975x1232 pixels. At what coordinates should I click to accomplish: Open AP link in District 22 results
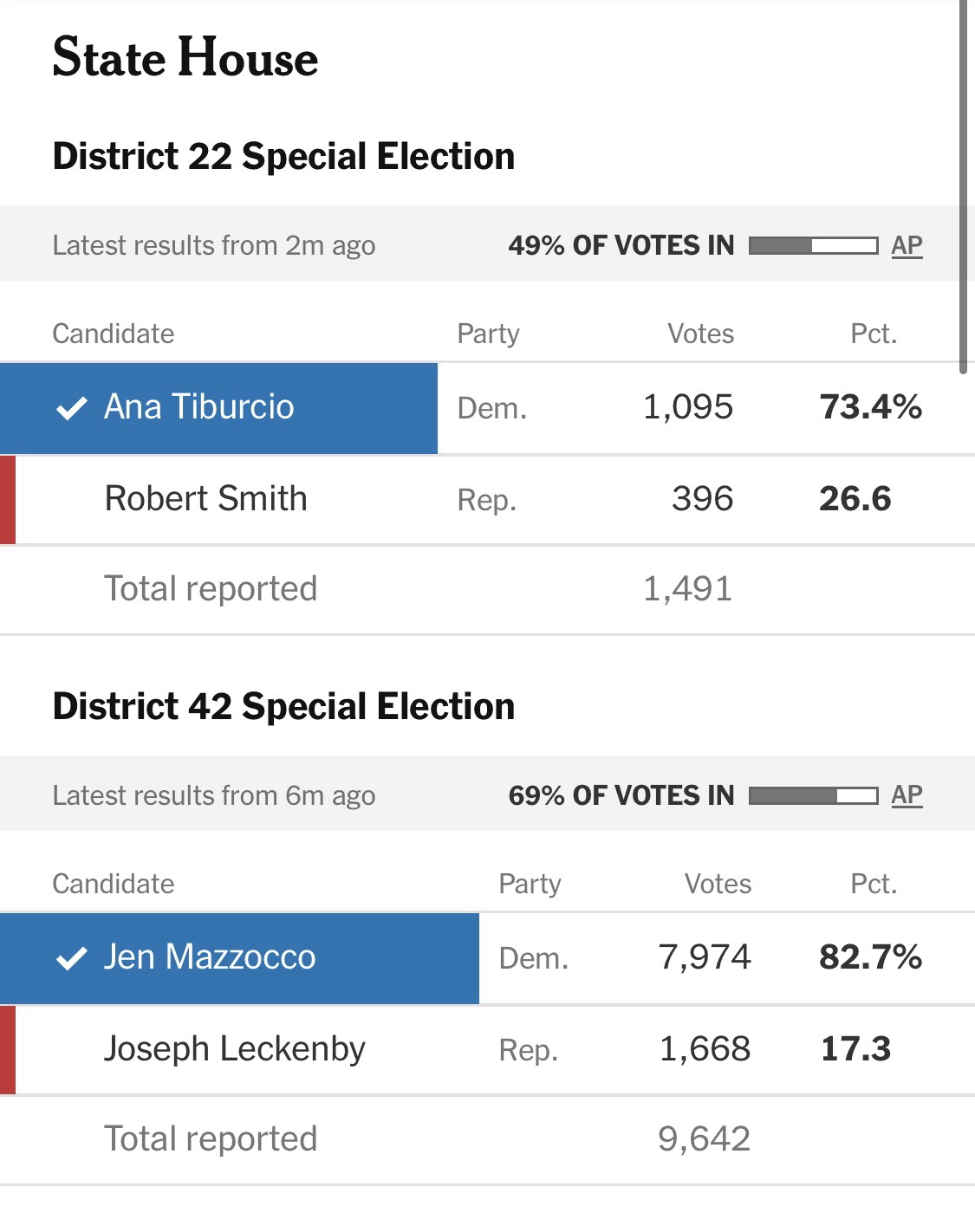[907, 245]
